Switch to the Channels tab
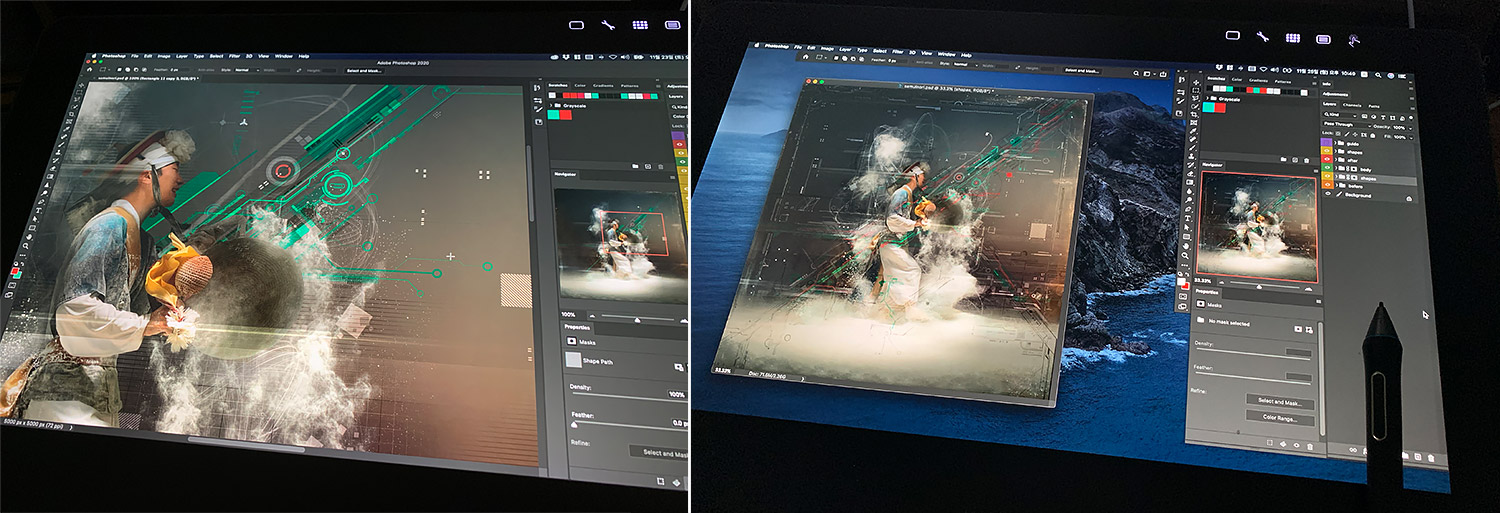 point(1351,103)
